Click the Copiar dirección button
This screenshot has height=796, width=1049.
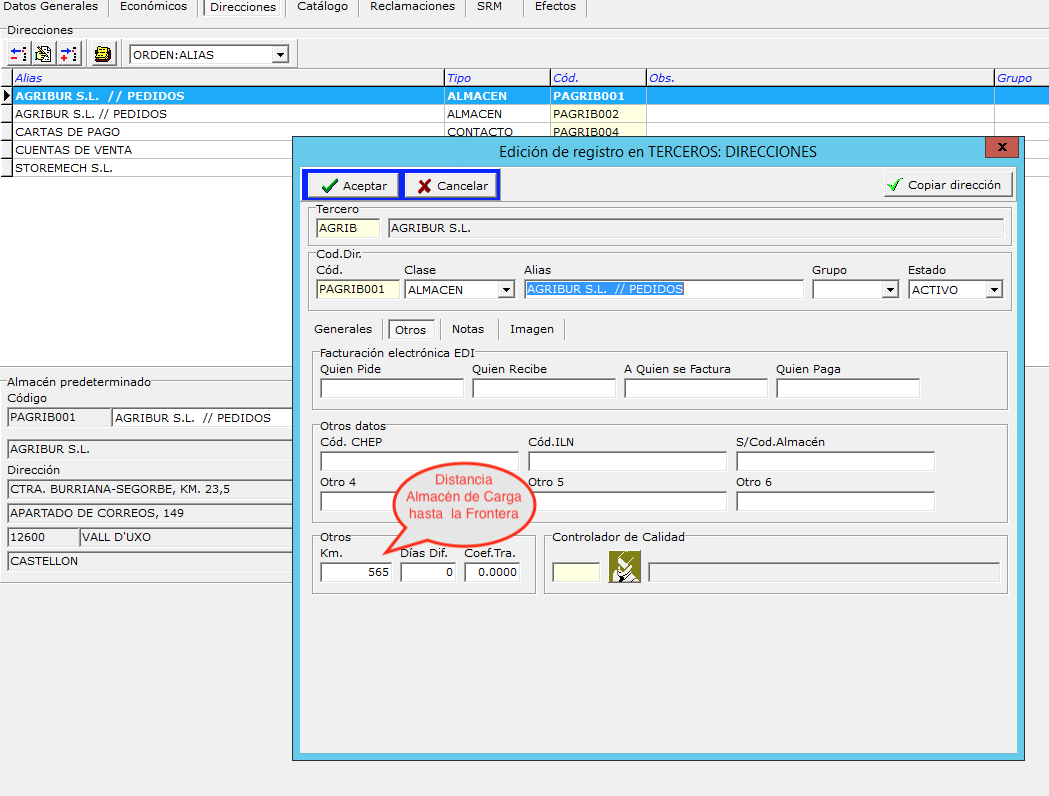948,185
